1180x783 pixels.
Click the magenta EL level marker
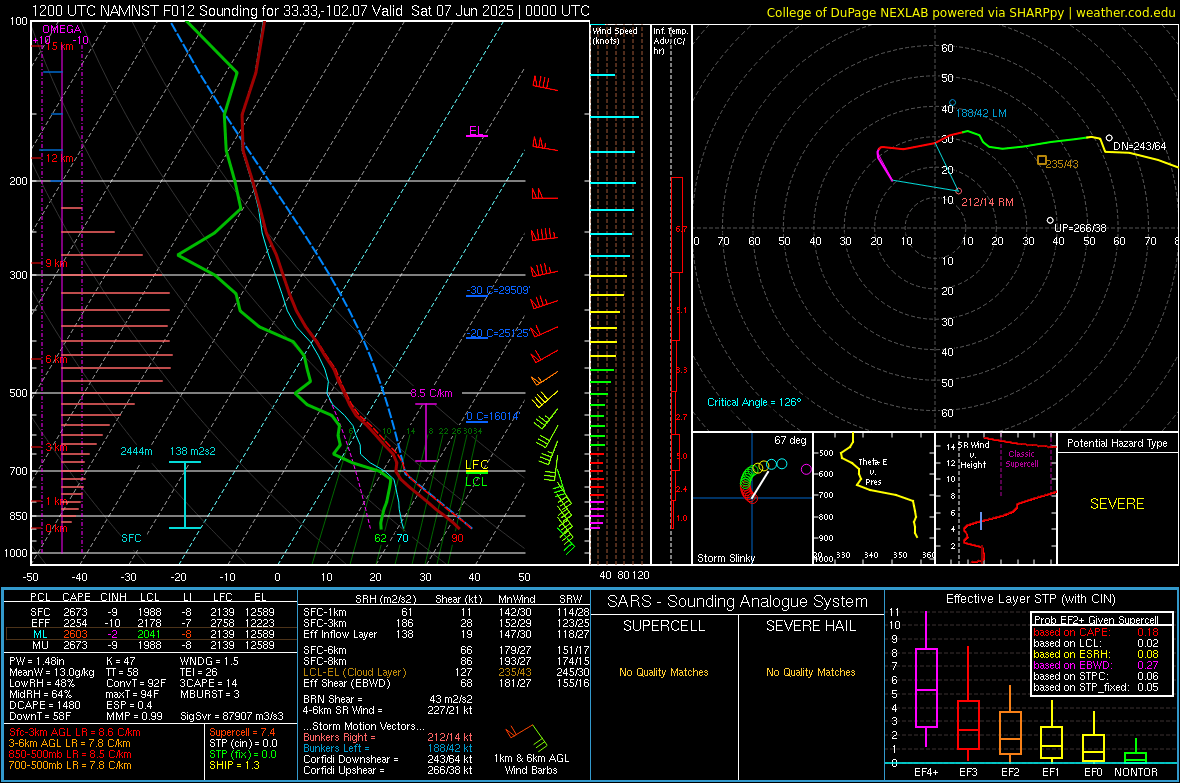click(x=476, y=132)
